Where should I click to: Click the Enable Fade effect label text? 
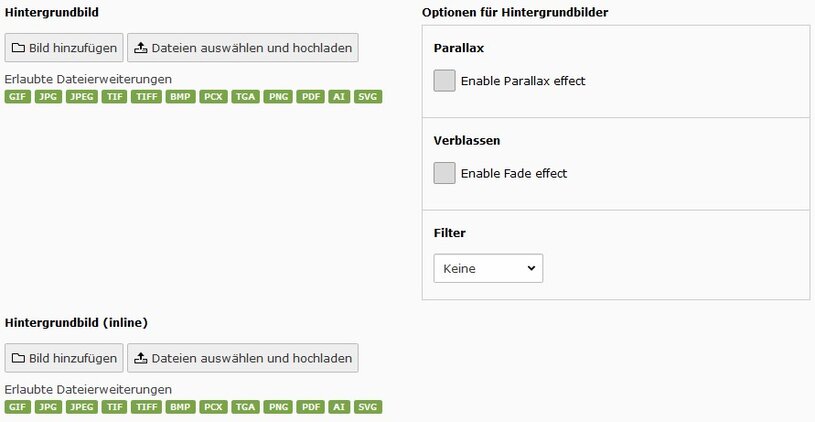pyautogui.click(x=514, y=173)
